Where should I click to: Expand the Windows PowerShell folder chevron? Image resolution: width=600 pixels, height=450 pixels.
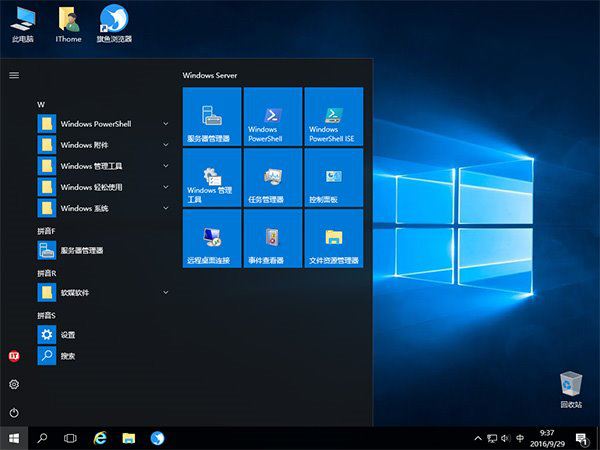click(x=166, y=124)
